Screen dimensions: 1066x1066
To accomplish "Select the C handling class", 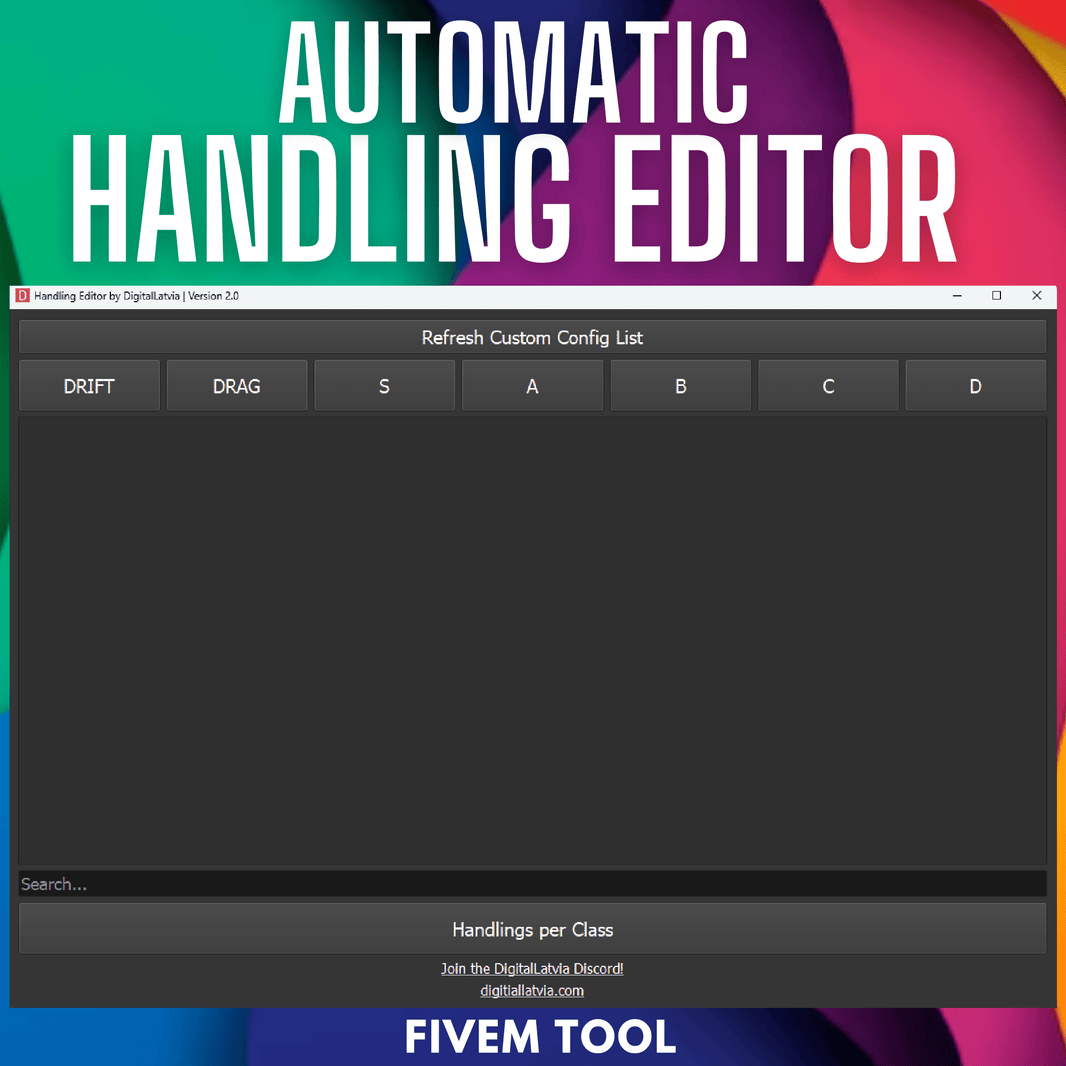I will click(x=828, y=385).
